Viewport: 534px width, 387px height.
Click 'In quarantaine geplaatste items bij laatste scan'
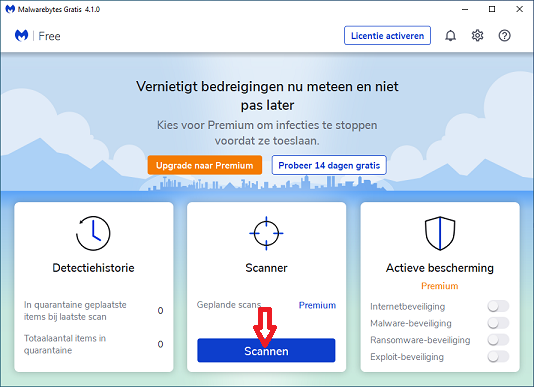pyautogui.click(x=75, y=311)
